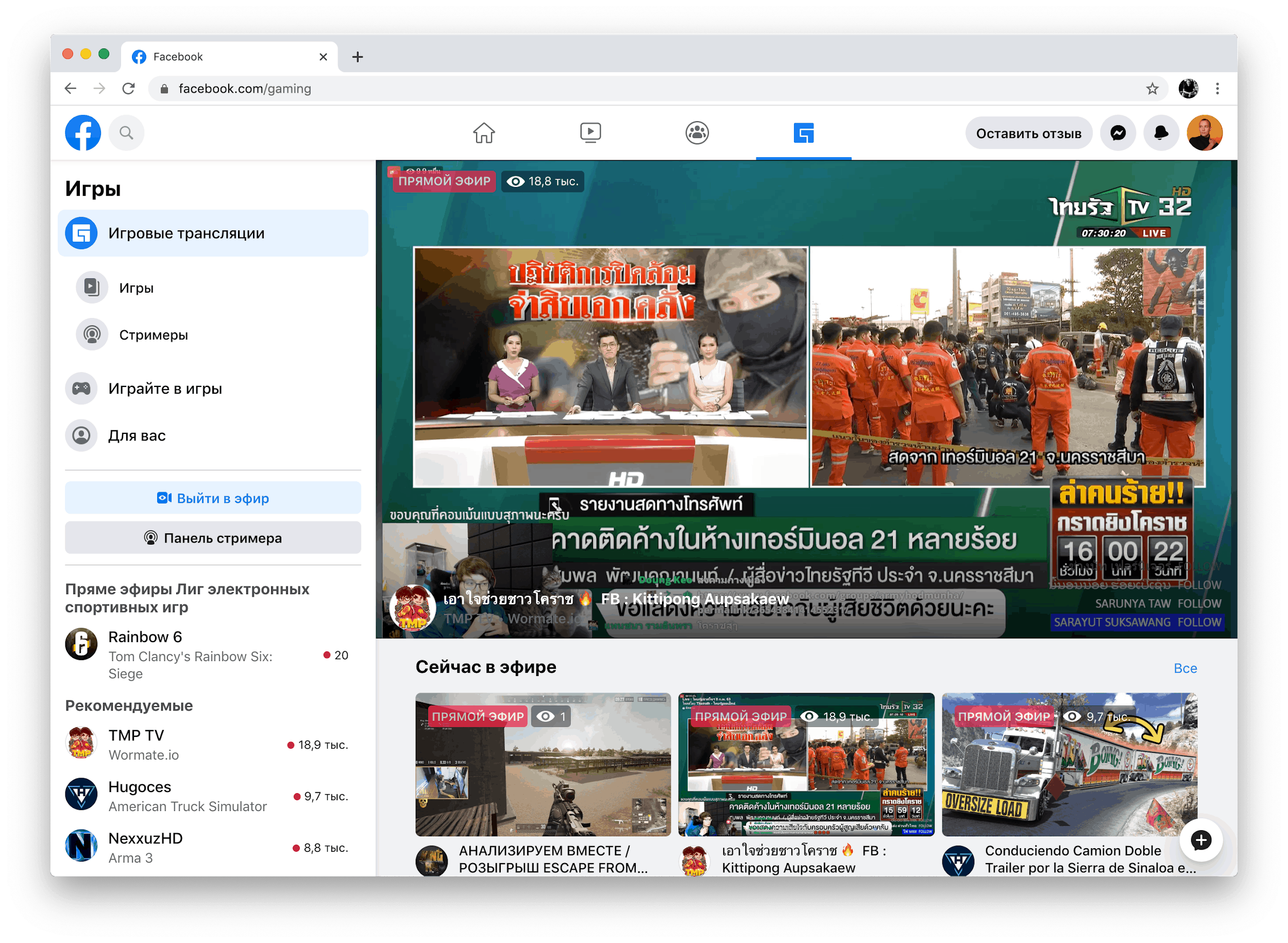Click Conduciendo Camion Doble stream title
Viewport: 1288px width, 943px height.
pos(1090,858)
